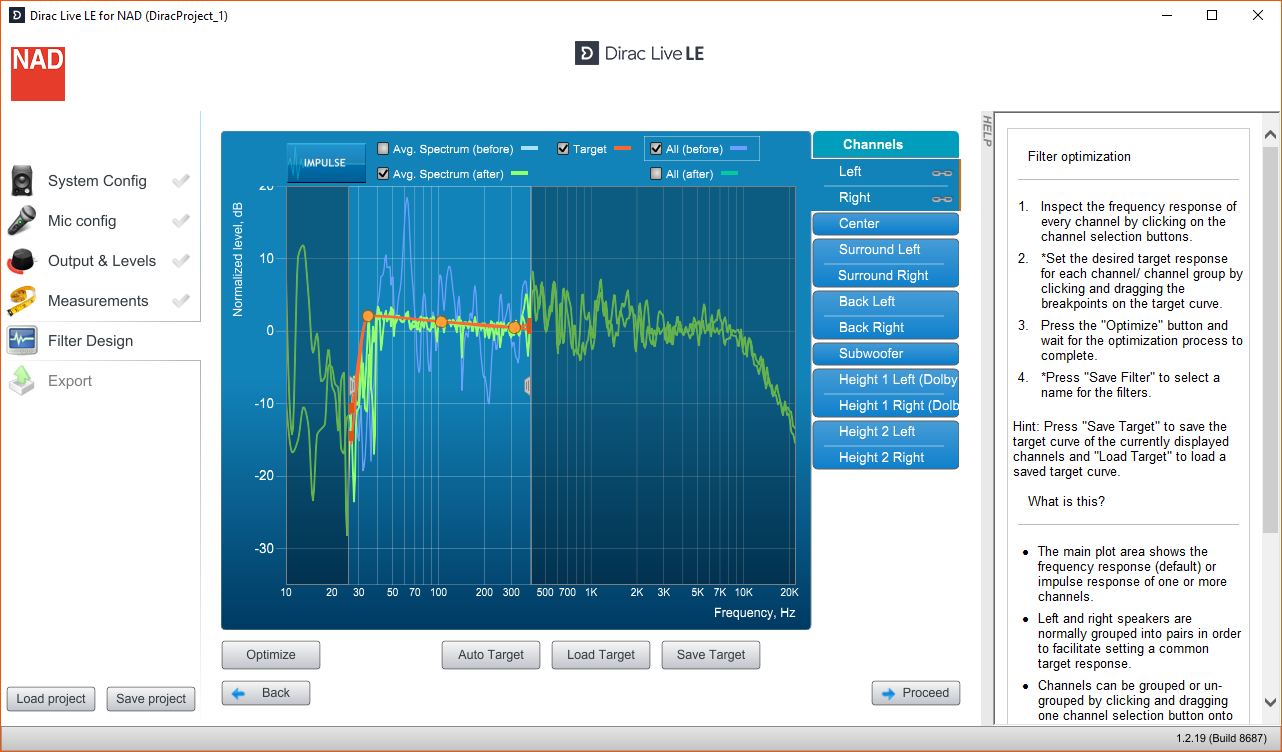1282x752 pixels.
Task: Click the blue arrow icon on Back button
Action: (238, 693)
